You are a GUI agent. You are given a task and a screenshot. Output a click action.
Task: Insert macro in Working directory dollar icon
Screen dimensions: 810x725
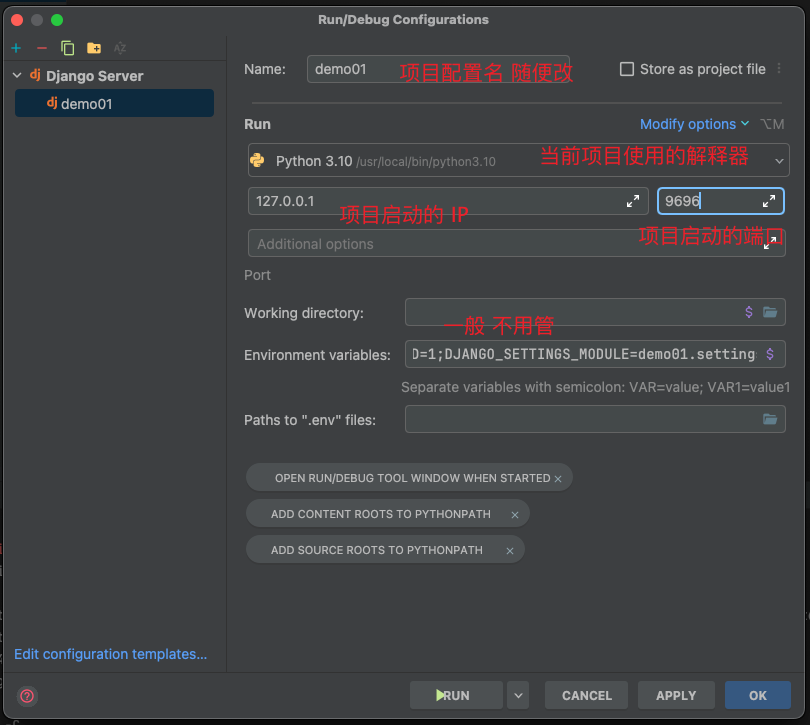pyautogui.click(x=749, y=312)
